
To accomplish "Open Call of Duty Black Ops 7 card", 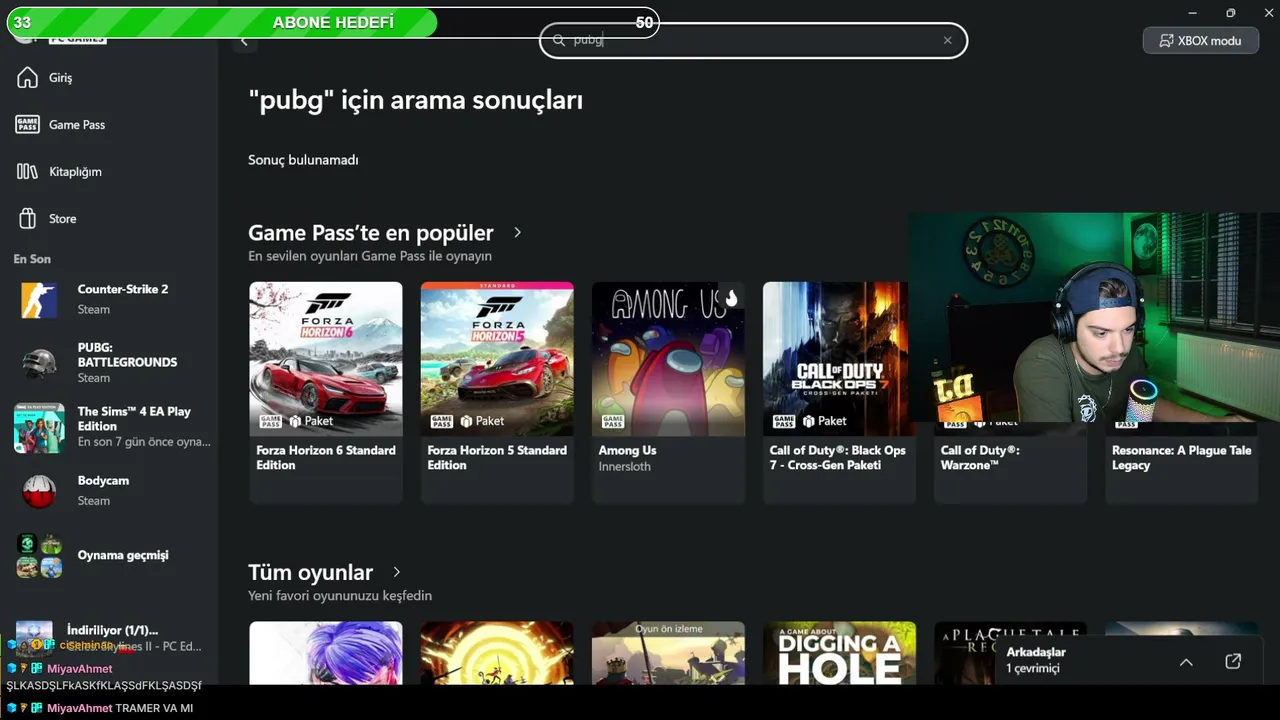I will tap(839, 392).
